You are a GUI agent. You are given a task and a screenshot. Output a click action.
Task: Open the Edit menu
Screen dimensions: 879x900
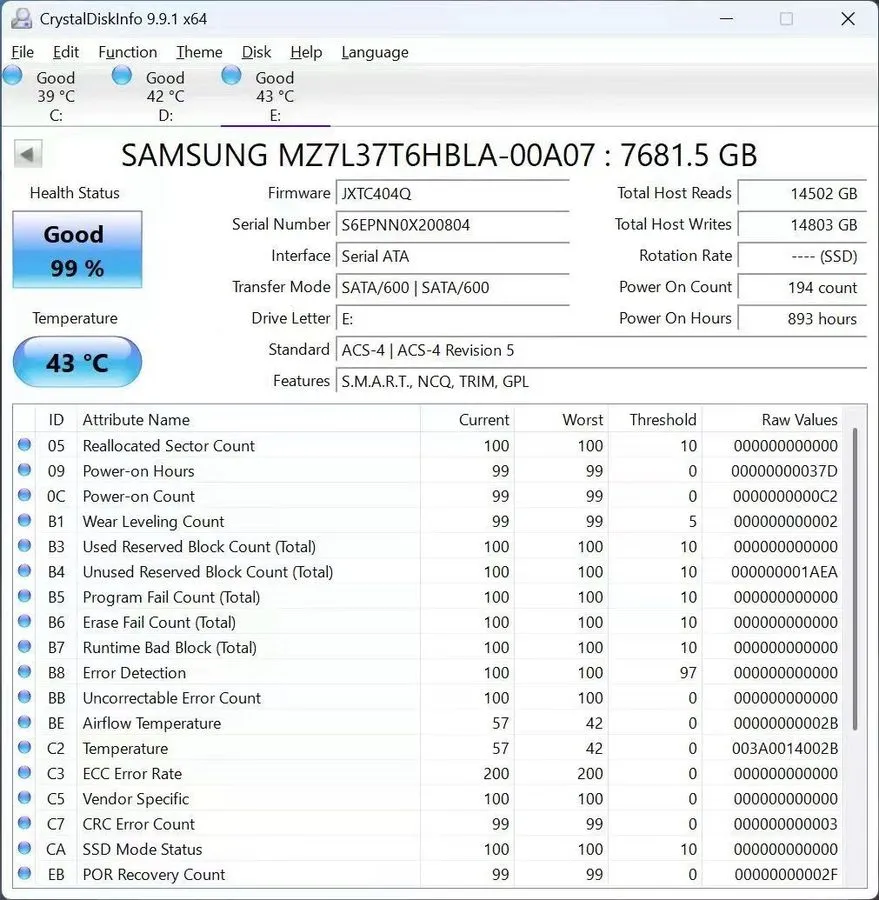click(x=65, y=52)
